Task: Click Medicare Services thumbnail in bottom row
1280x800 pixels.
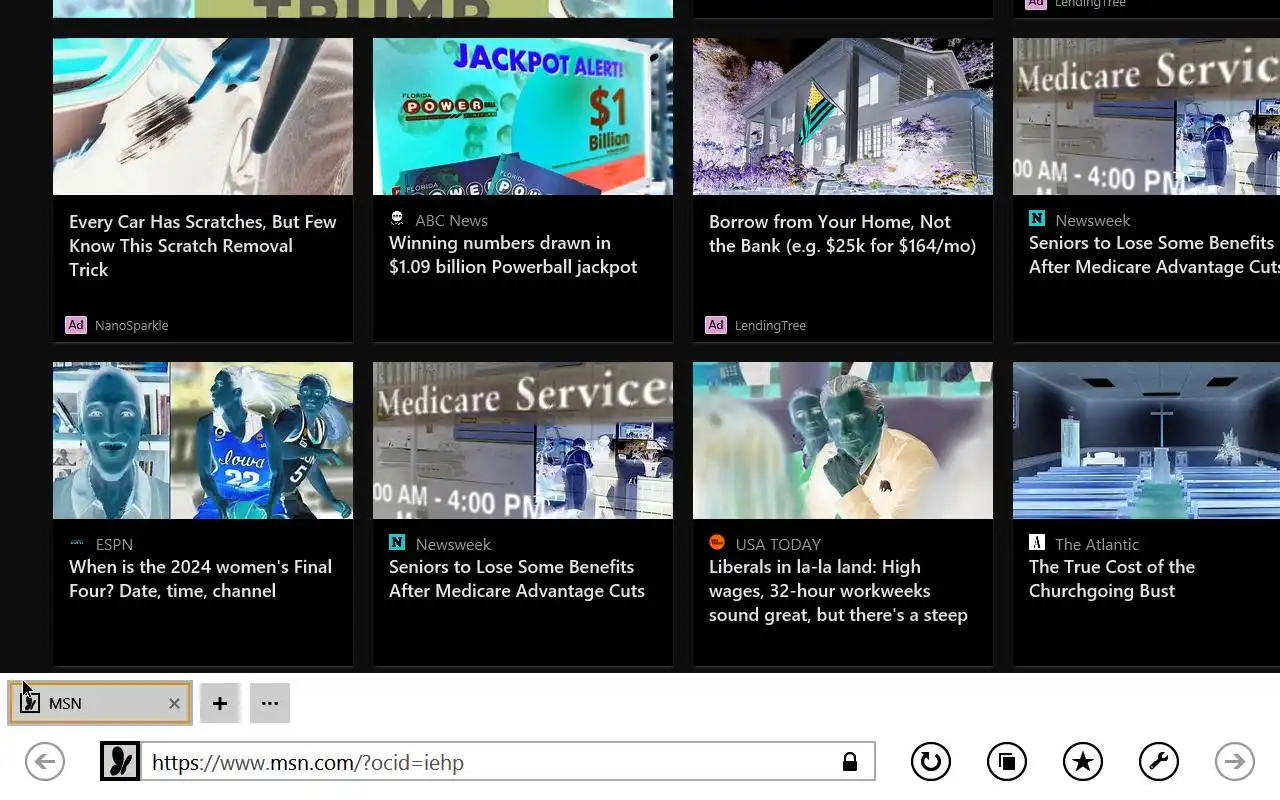Action: pyautogui.click(x=523, y=440)
